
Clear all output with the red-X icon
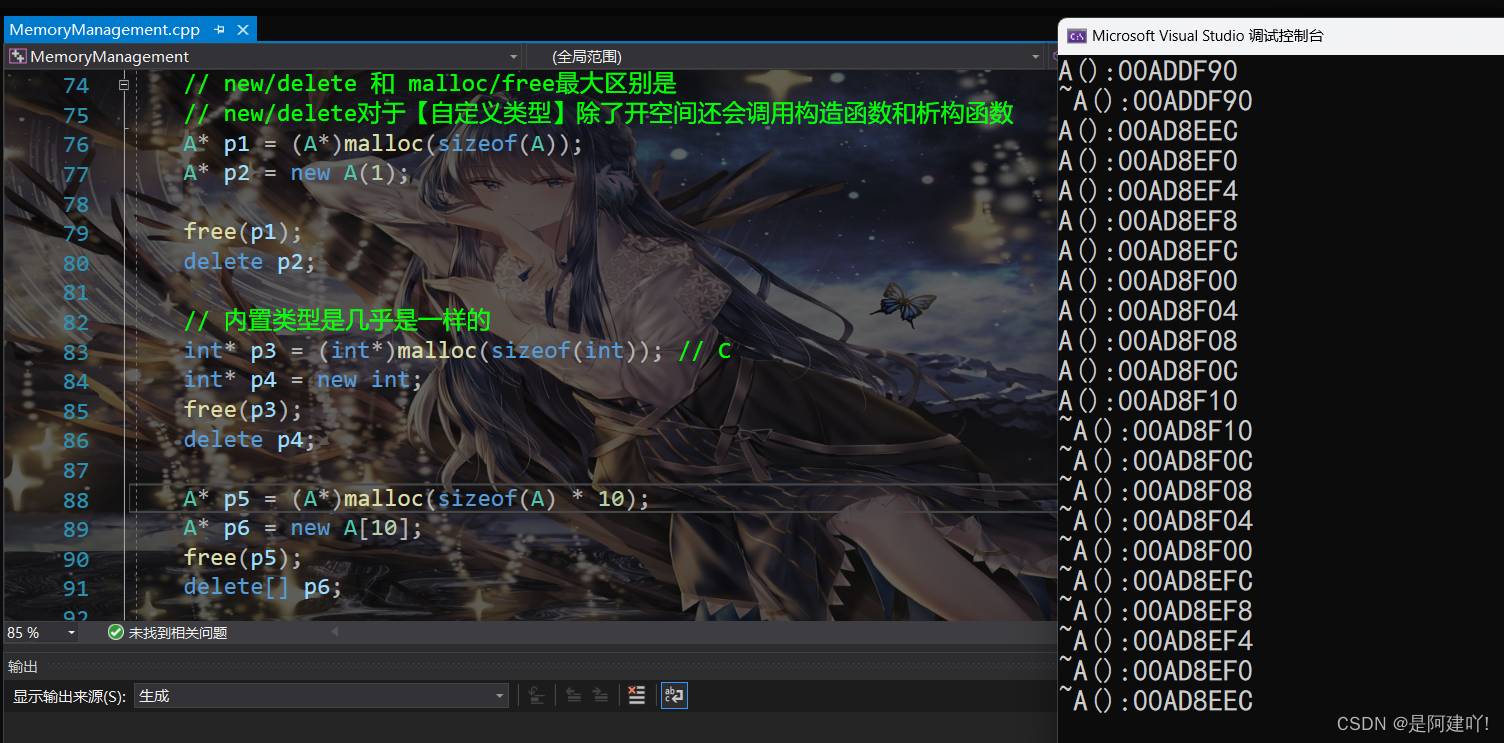point(636,696)
